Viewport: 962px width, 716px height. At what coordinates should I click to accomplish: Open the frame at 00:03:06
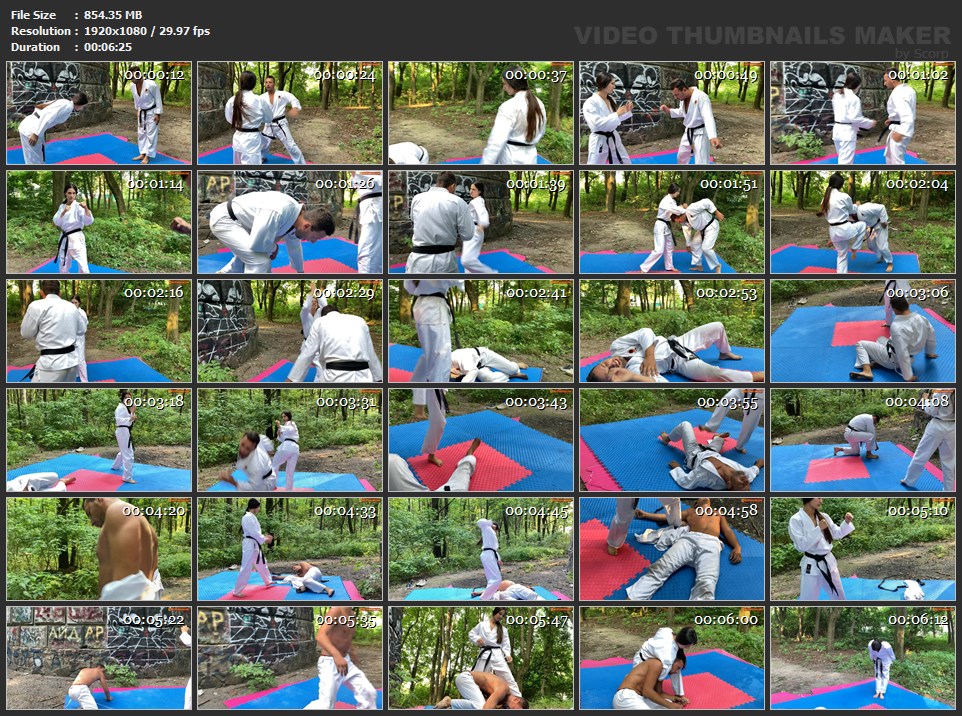coord(863,331)
